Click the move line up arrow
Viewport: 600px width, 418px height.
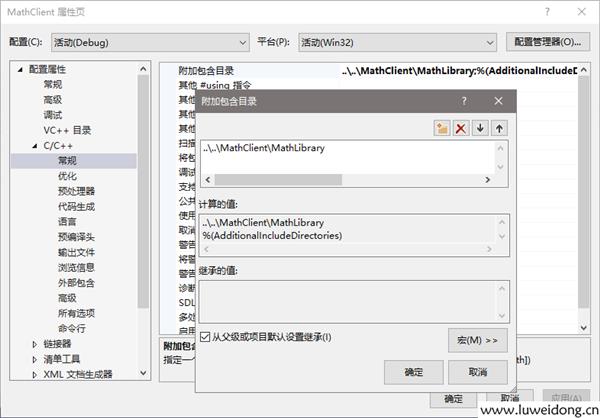[498, 128]
